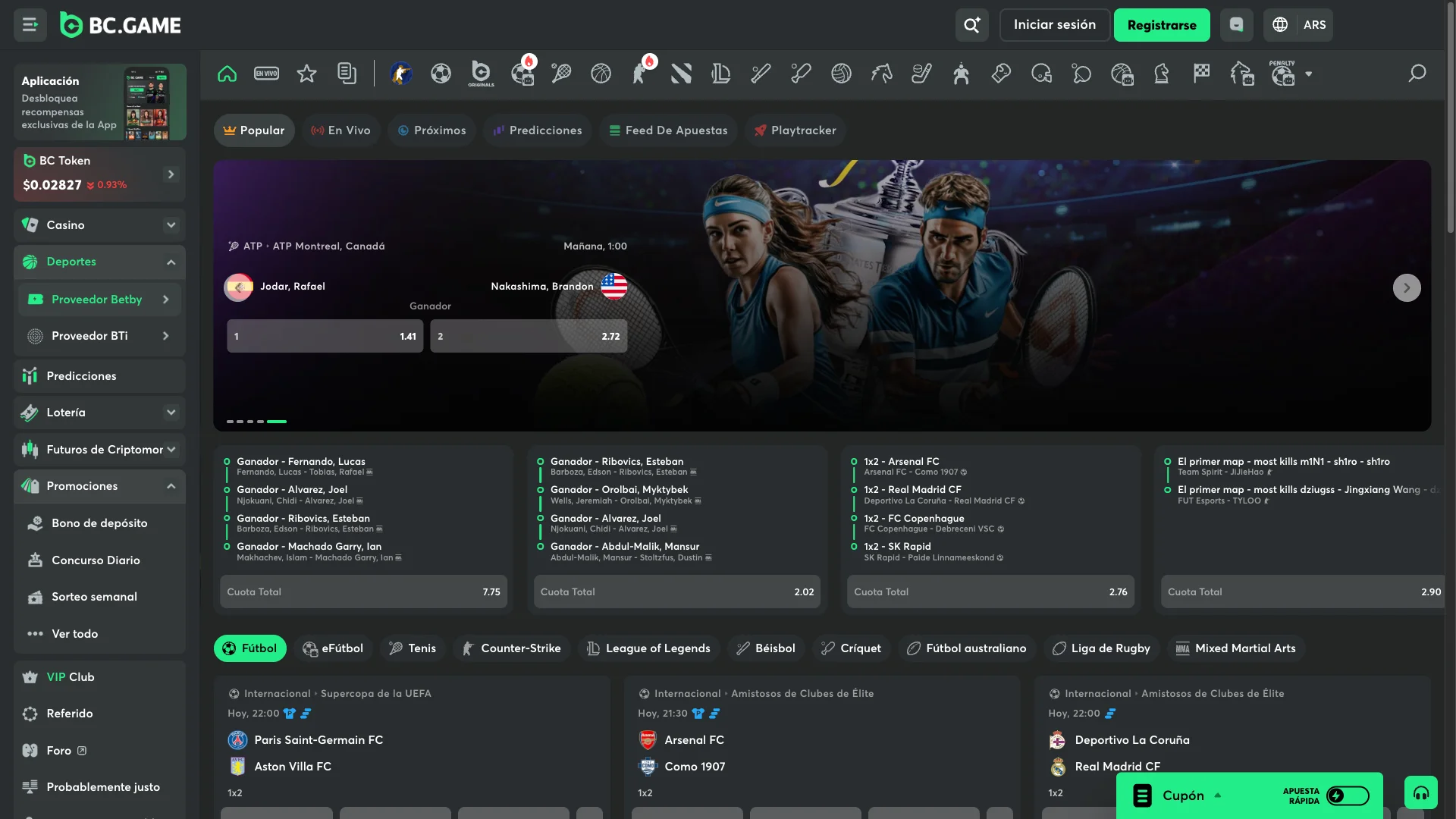
Task: Select the American football helmet icon
Action: point(1041,74)
